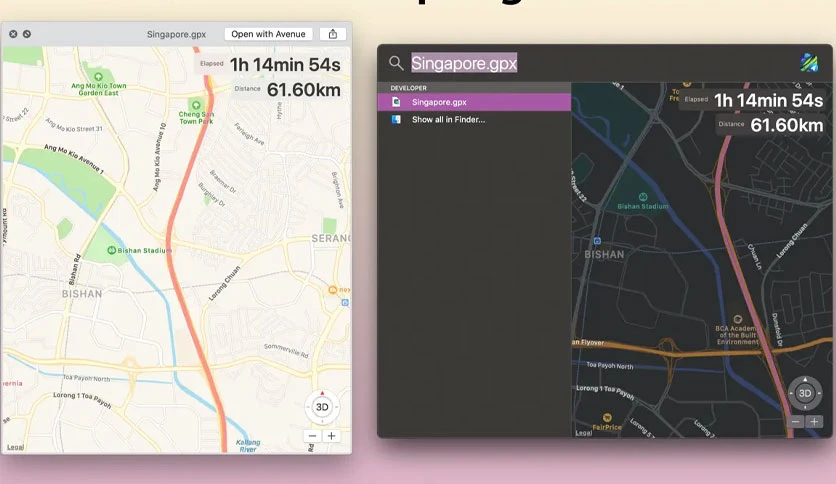Click Bishan Stadium marker on light map
The height and width of the screenshot is (484, 836).
111,250
